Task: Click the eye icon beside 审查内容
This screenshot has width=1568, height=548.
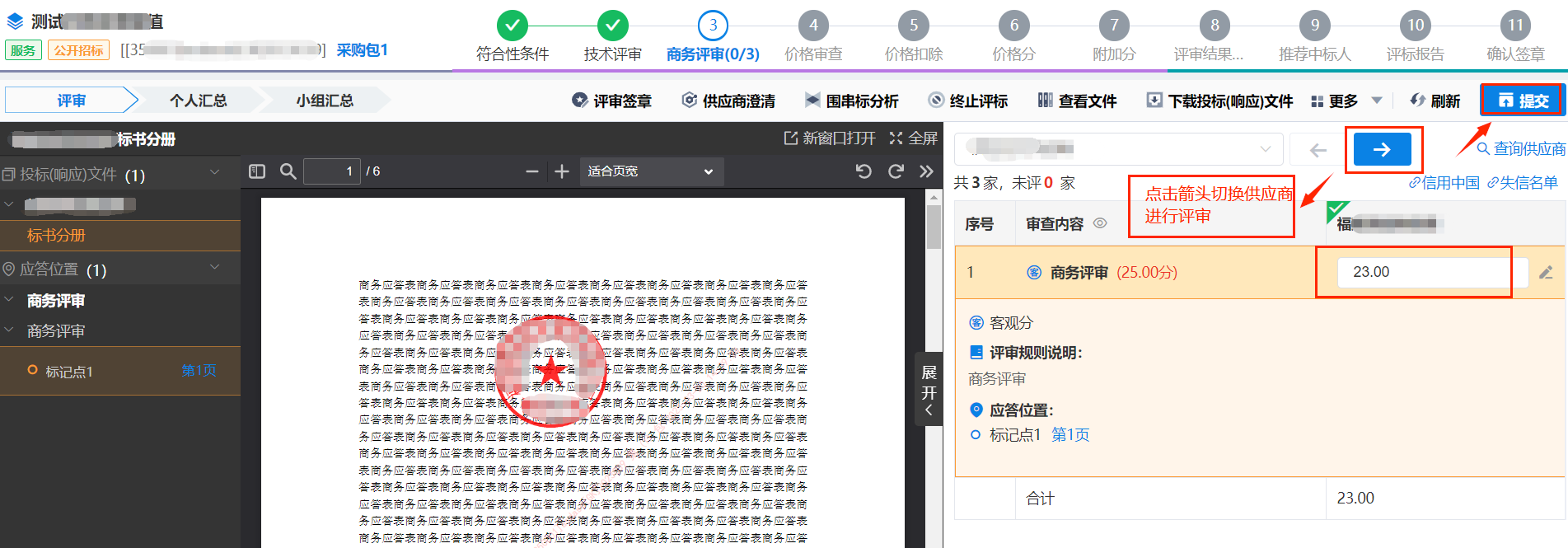Action: click(x=1100, y=223)
